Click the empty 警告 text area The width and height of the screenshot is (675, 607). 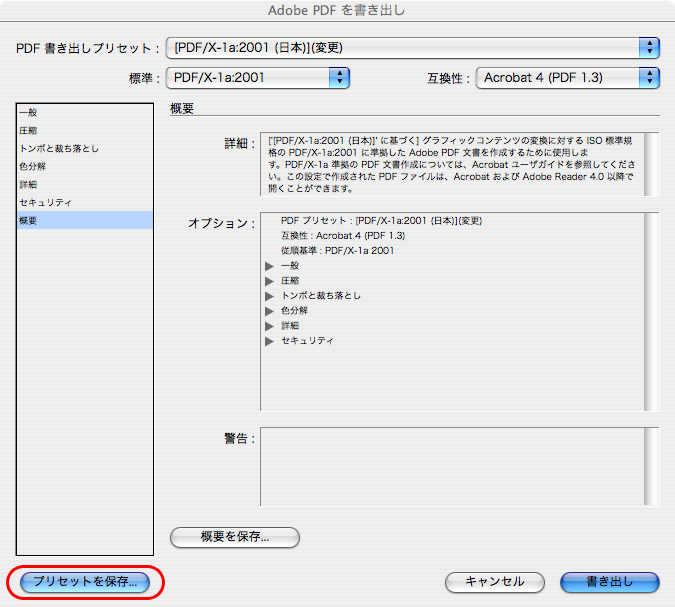(452, 467)
